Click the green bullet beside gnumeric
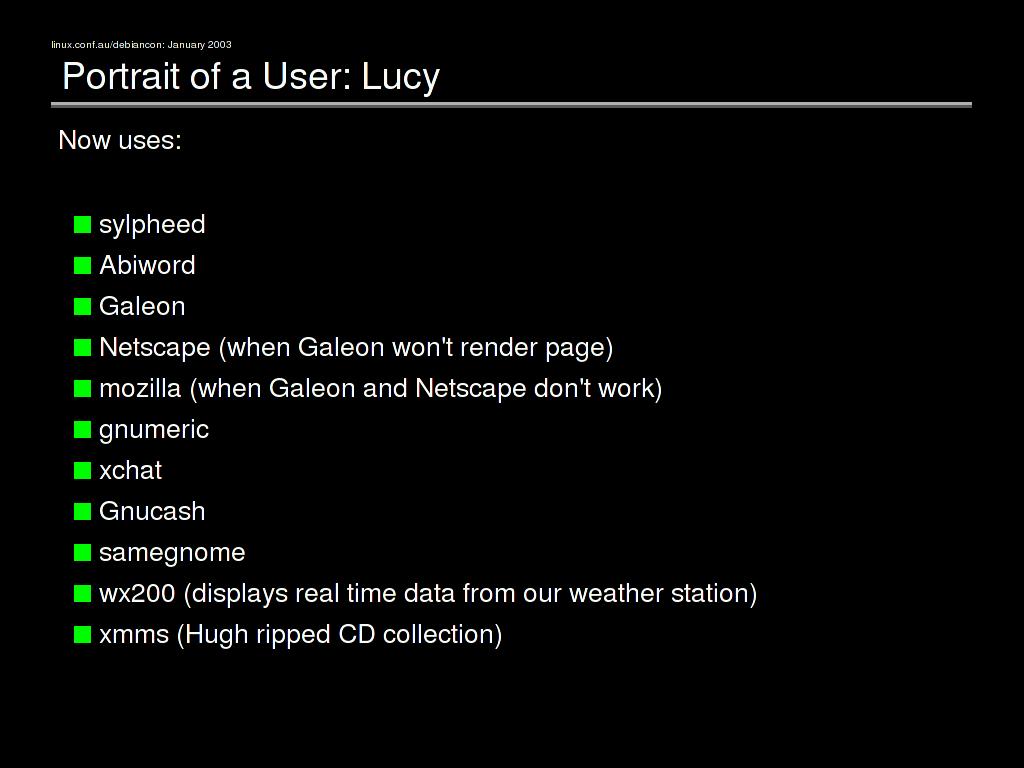Screen dimensions: 1024x768 [82, 429]
